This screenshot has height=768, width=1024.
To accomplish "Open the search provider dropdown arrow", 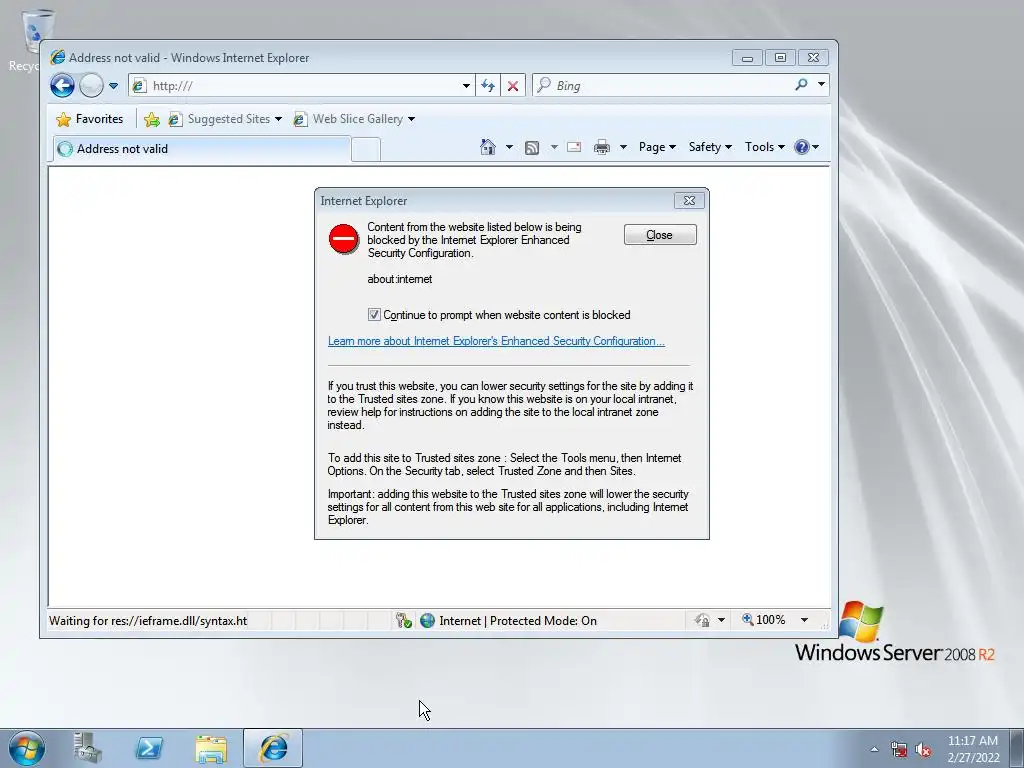I will pyautogui.click(x=822, y=85).
